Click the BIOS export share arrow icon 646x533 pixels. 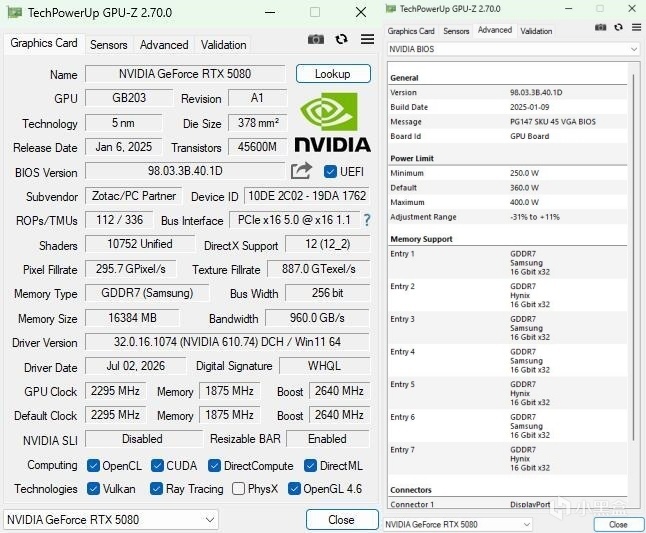pyautogui.click(x=301, y=171)
